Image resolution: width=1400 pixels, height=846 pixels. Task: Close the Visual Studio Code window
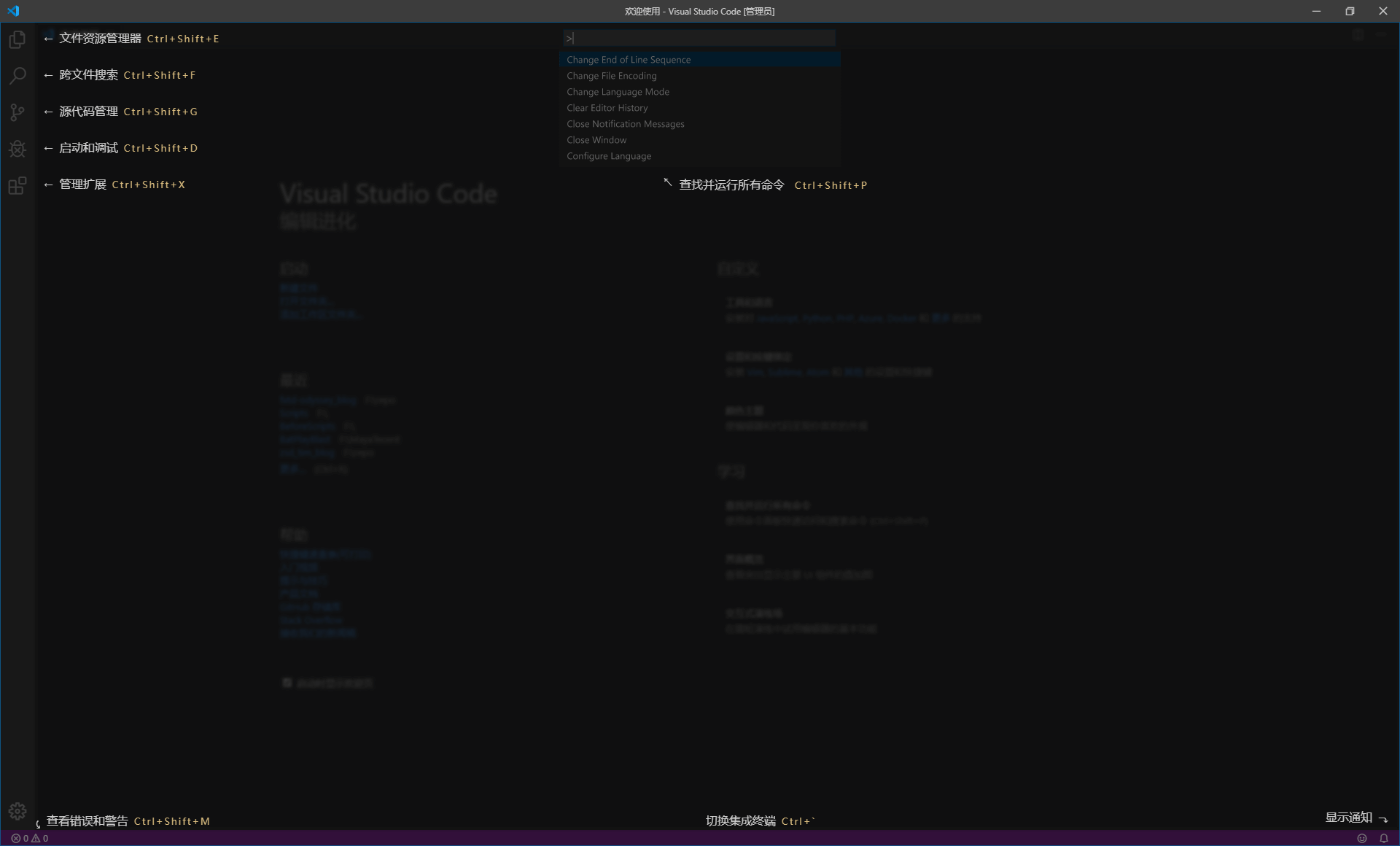1383,11
